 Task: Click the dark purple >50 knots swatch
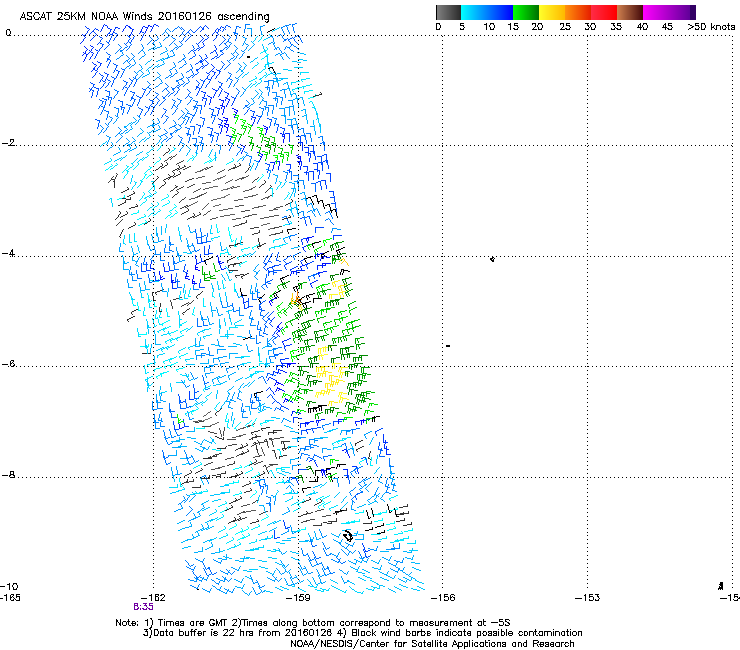point(693,12)
